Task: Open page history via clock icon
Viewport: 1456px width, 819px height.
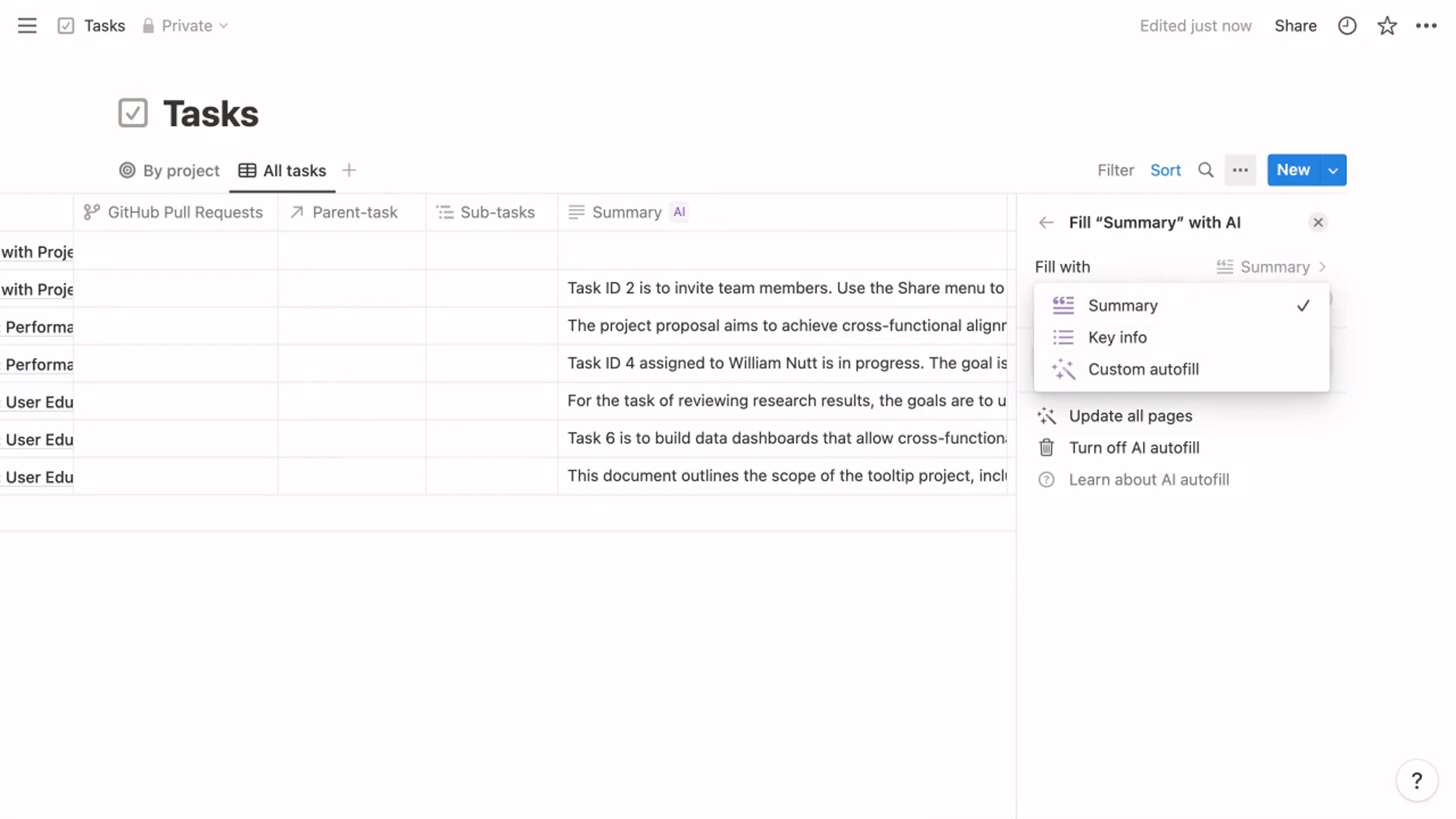Action: pyautogui.click(x=1346, y=25)
